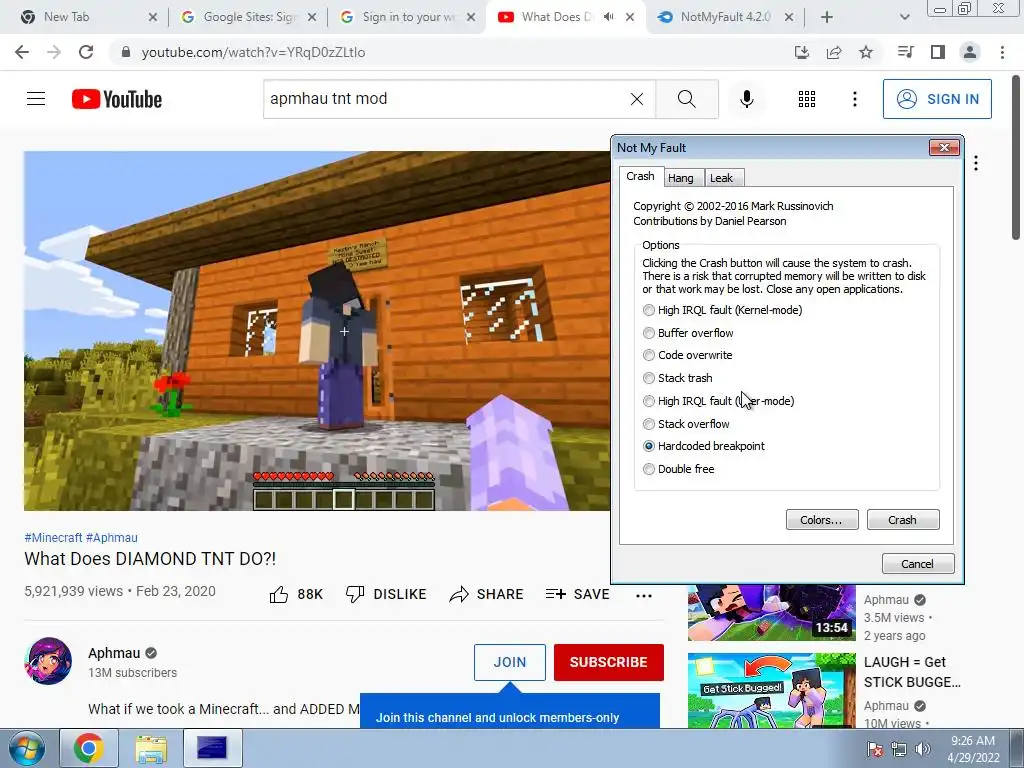Viewport: 1024px width, 768px height.
Task: Click the SAVE to playlist button
Action: (577, 594)
